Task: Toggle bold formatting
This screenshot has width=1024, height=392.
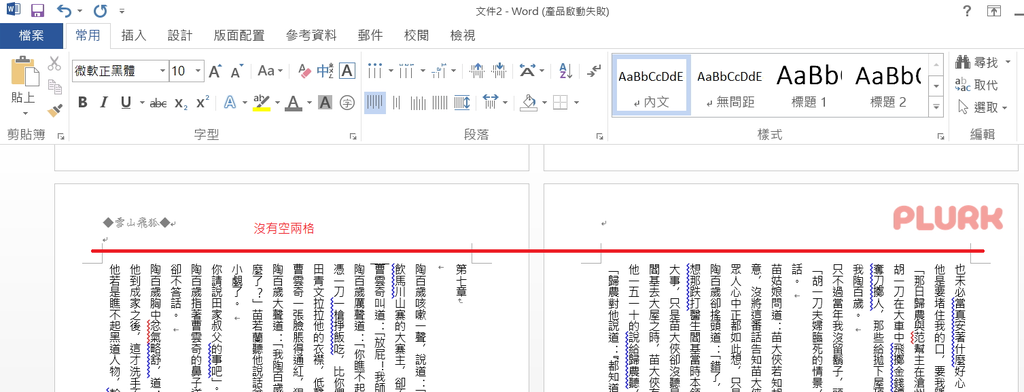Action: (x=82, y=103)
